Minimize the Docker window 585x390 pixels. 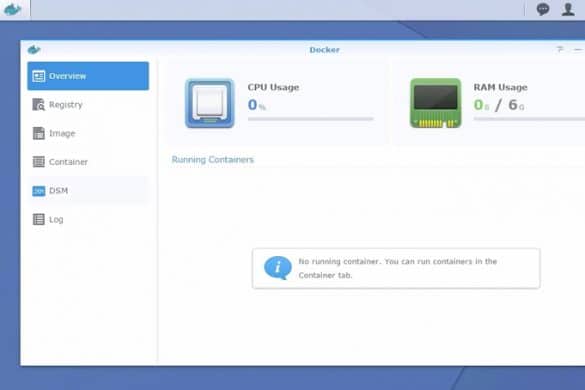[578, 50]
